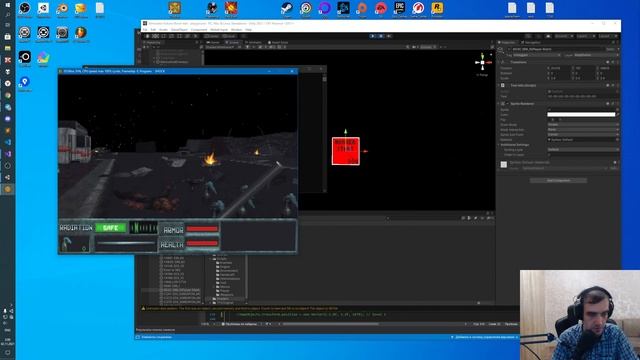640x360 pixels.
Task: Click the Pause button in Unity toolbar
Action: click(381, 36)
